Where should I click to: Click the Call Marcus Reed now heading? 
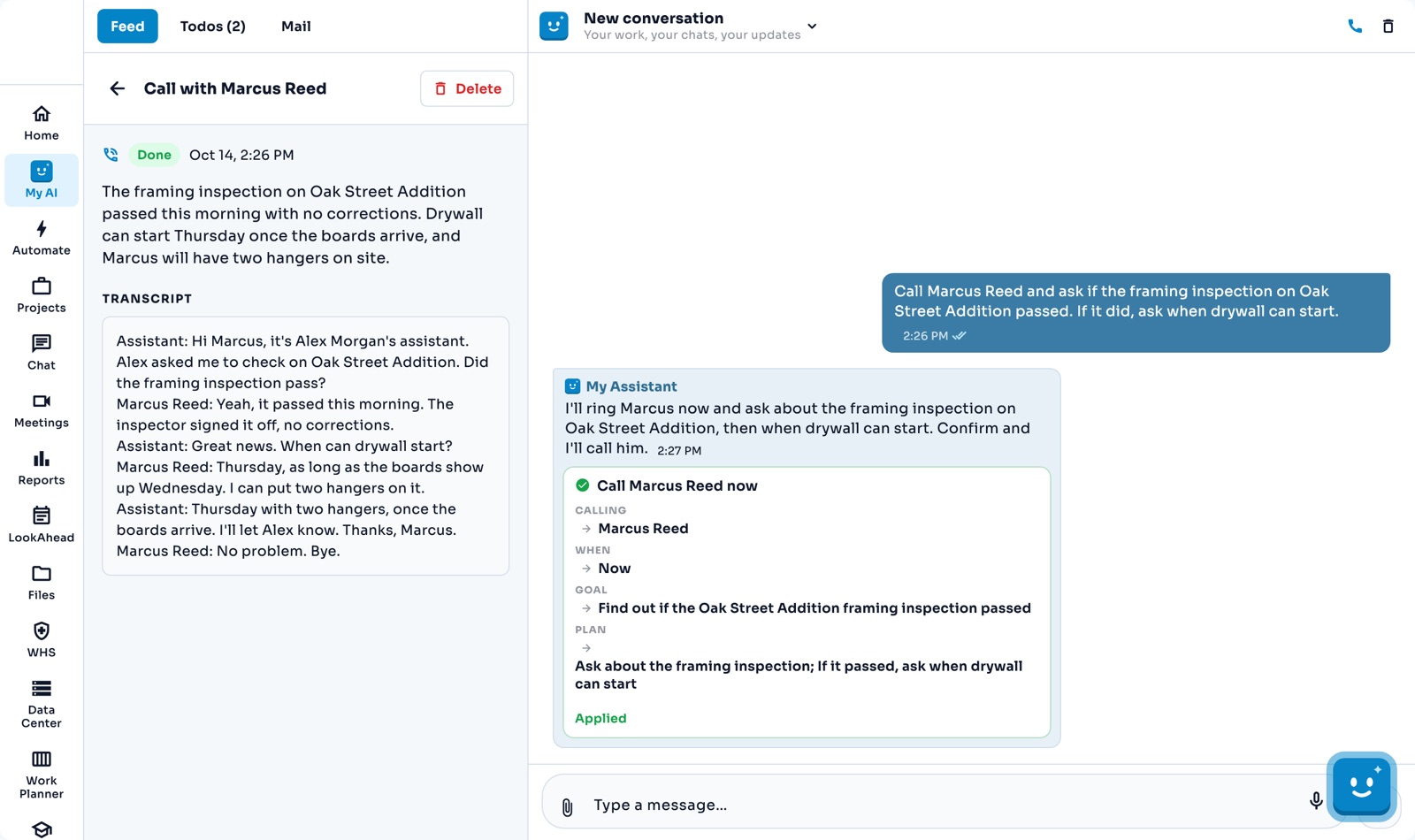(677, 485)
